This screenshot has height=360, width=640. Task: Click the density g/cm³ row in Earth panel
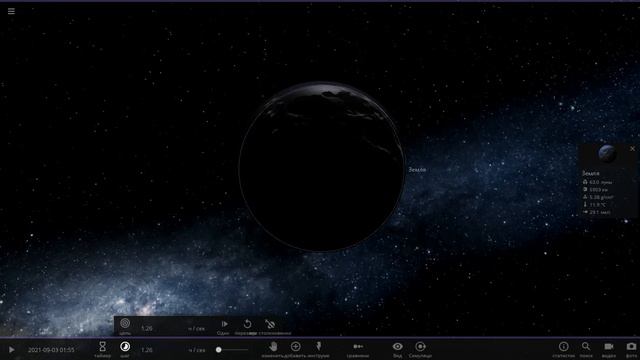point(598,197)
